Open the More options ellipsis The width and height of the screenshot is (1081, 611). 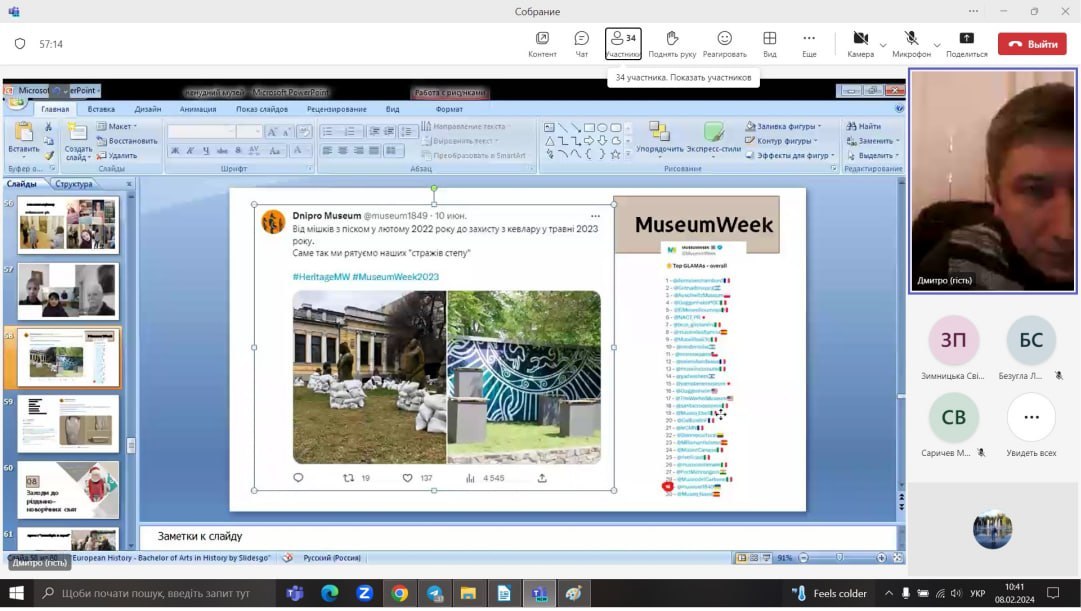[x=809, y=39]
